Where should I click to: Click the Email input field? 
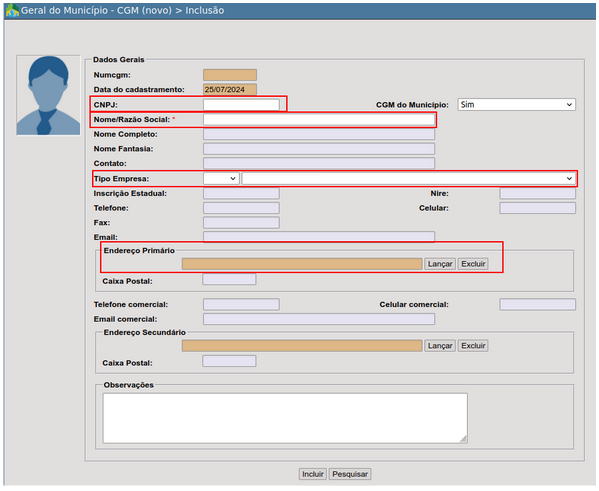(319, 237)
